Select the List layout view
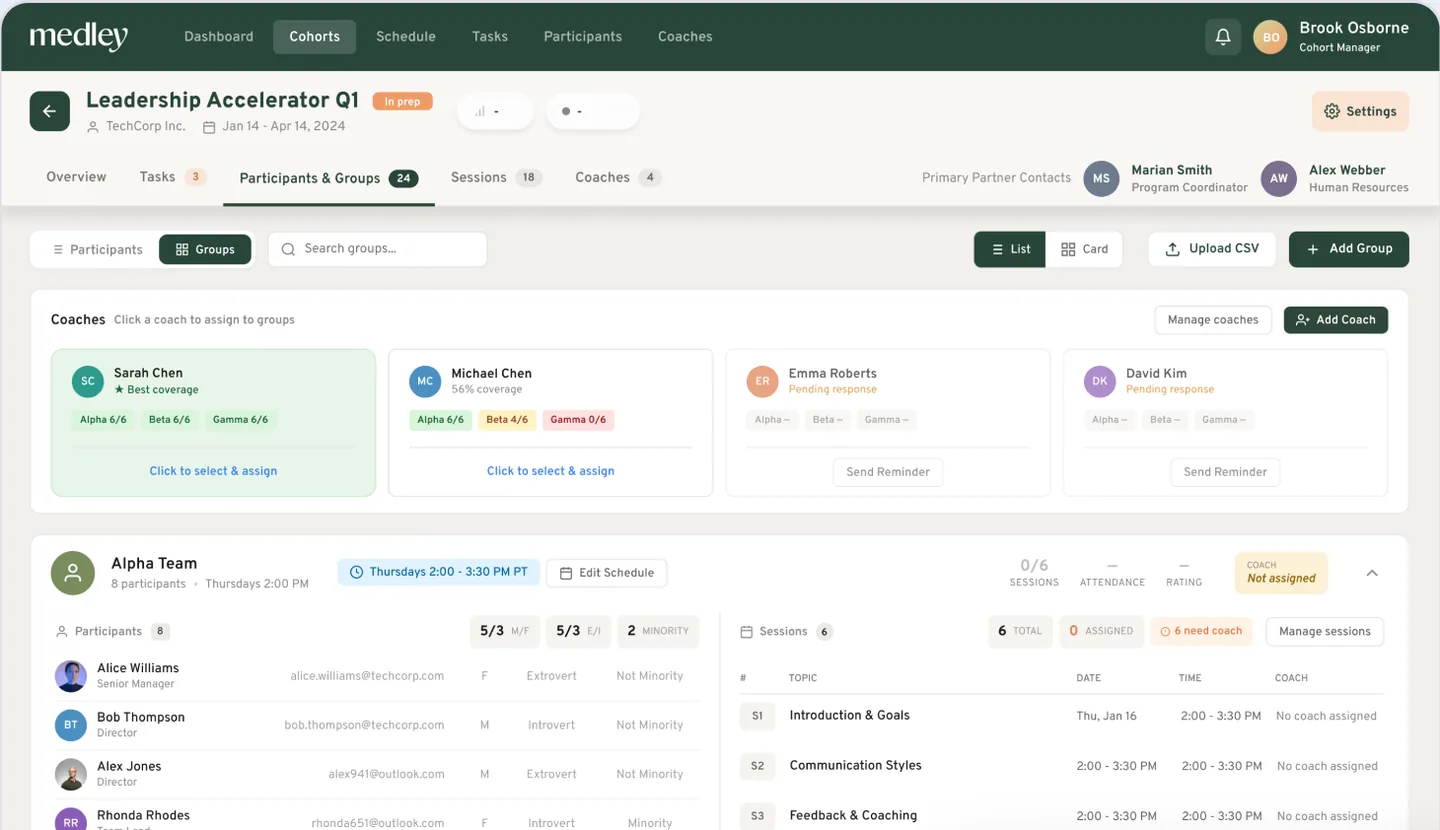 coord(1011,249)
